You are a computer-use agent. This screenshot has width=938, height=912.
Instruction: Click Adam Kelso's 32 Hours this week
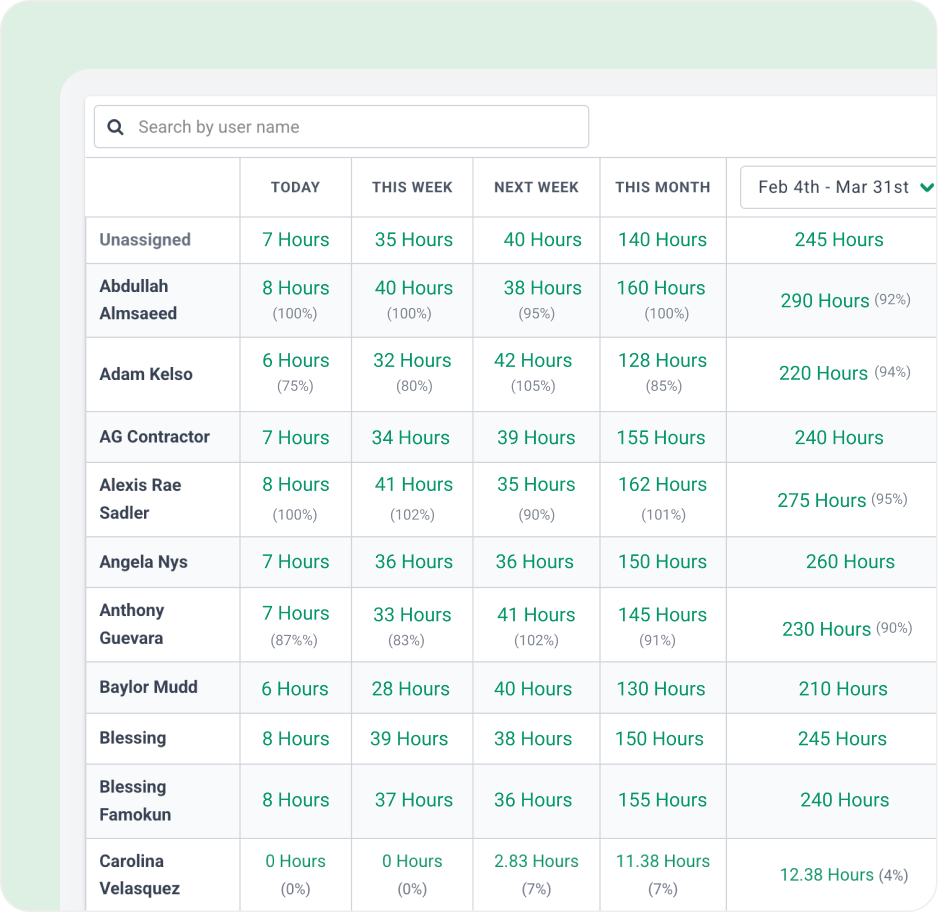[412, 361]
